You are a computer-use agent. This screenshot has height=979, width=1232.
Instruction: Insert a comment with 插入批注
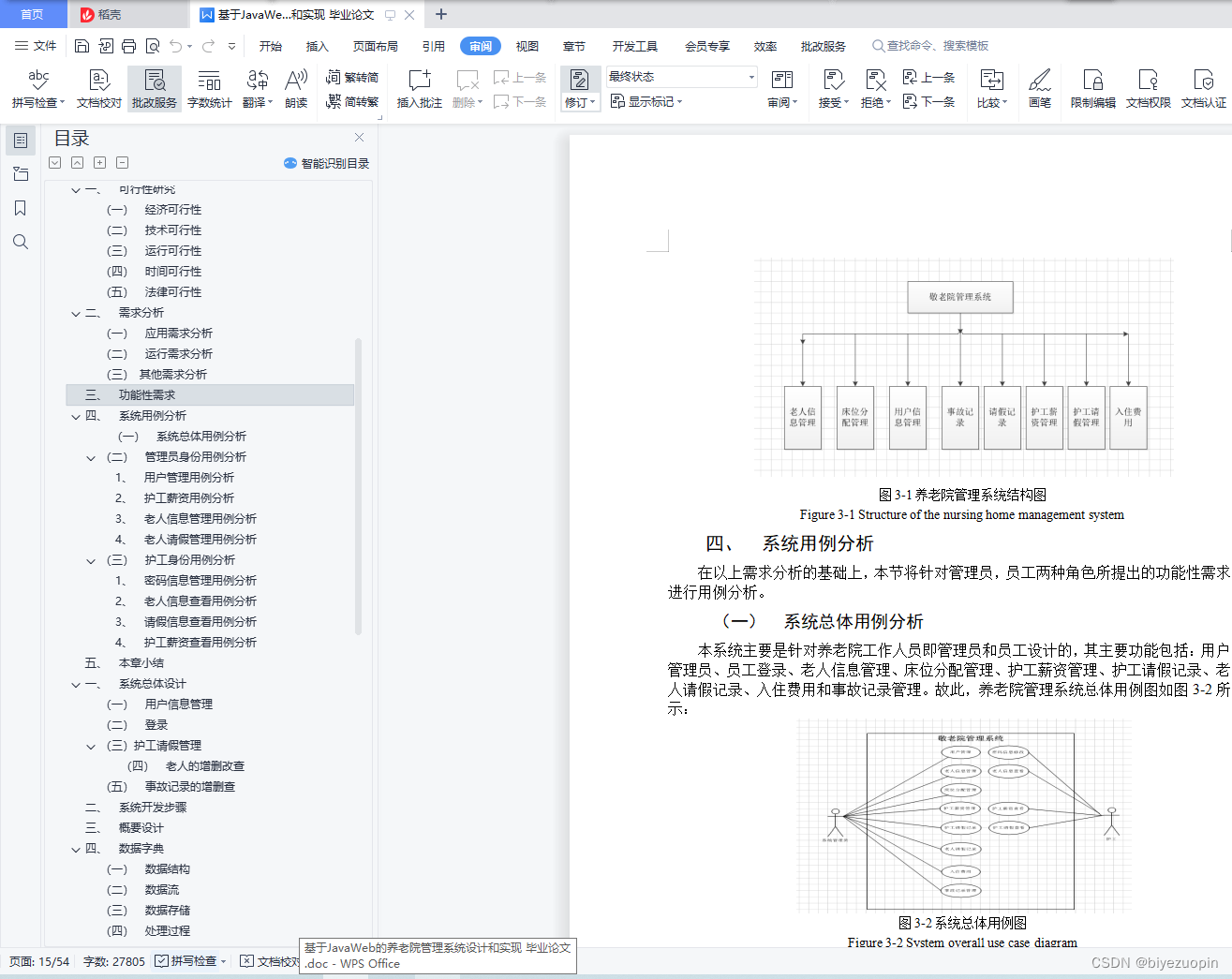tap(418, 89)
